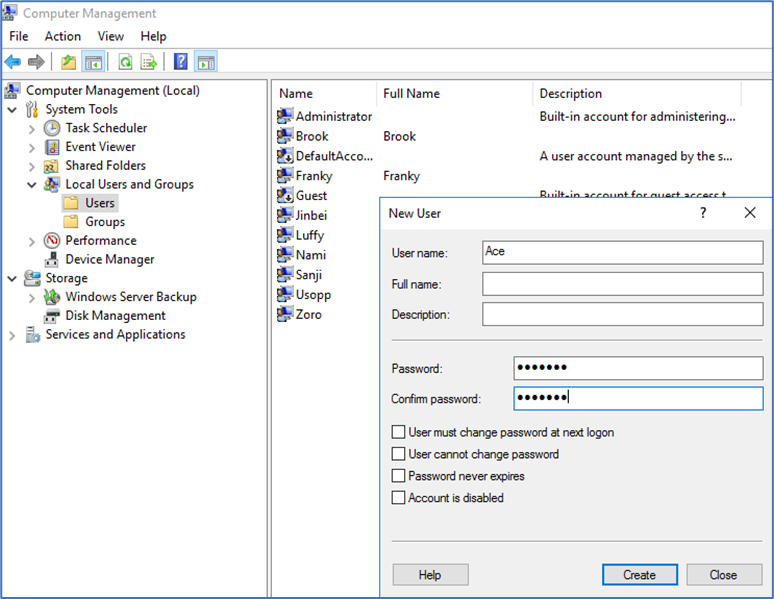774x599 pixels.
Task: Click the blue Back arrow in toolbar
Action: (x=13, y=62)
